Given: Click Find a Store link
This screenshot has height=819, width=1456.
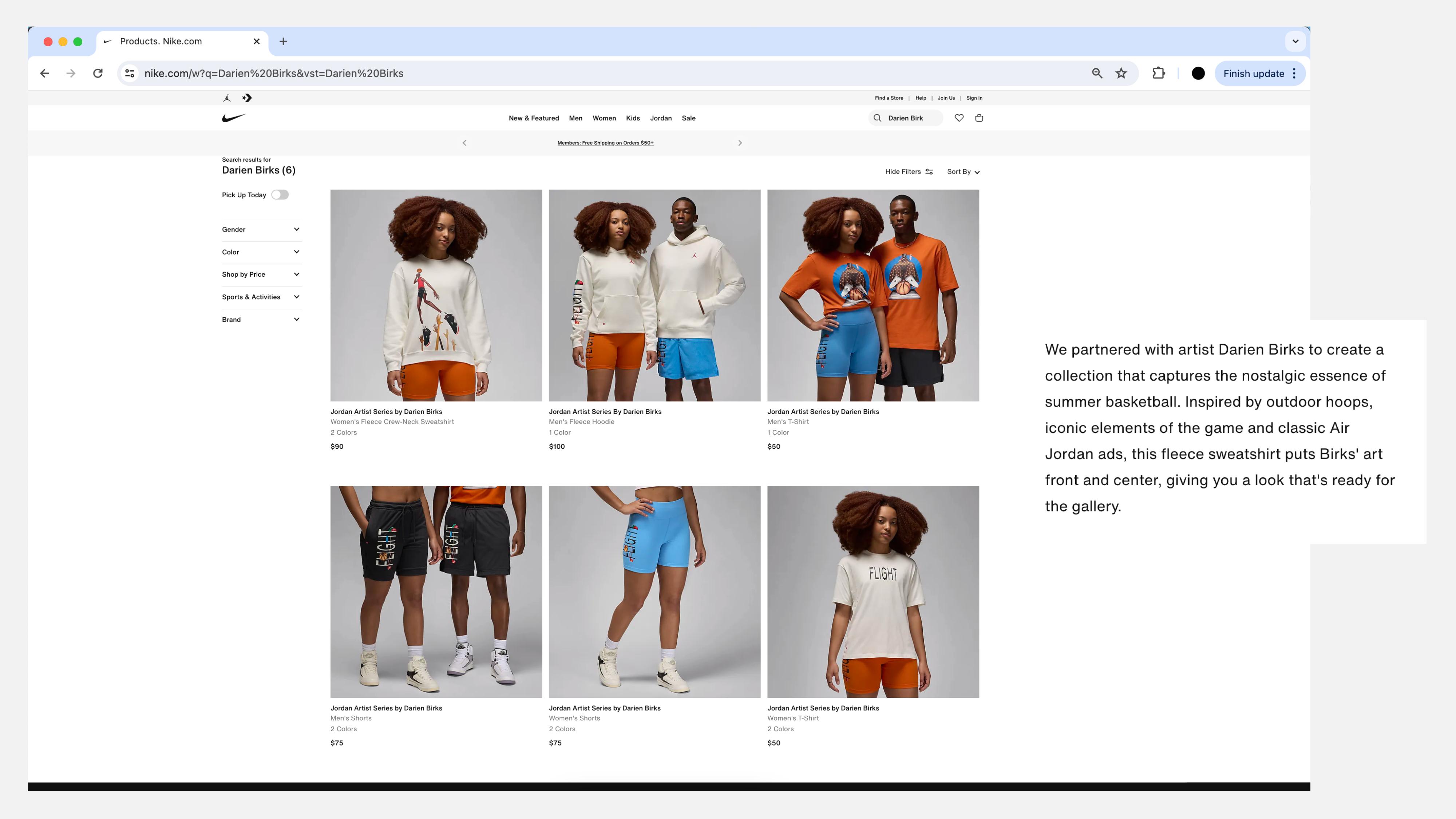Looking at the screenshot, I should click(889, 98).
